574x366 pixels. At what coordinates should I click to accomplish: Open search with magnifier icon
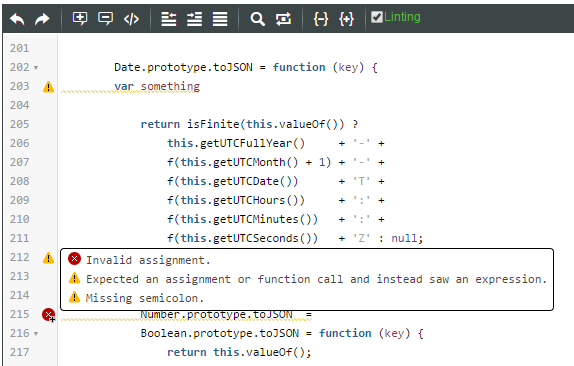click(257, 19)
